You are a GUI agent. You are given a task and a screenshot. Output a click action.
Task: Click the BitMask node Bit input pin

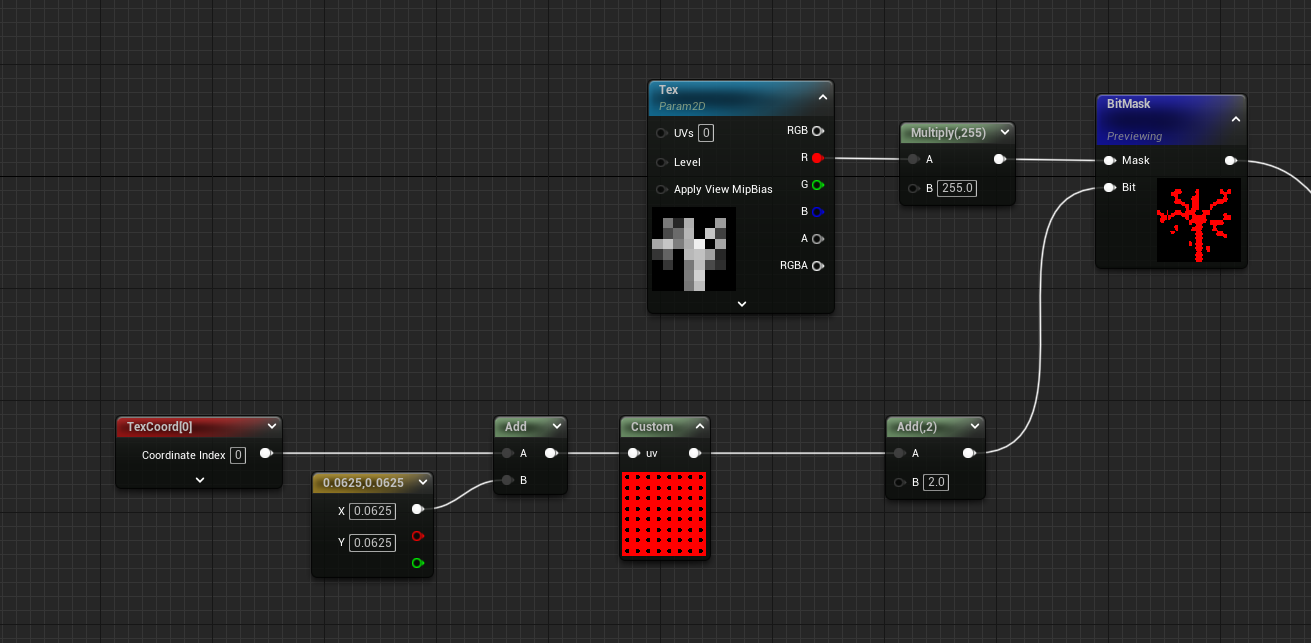[x=1109, y=187]
